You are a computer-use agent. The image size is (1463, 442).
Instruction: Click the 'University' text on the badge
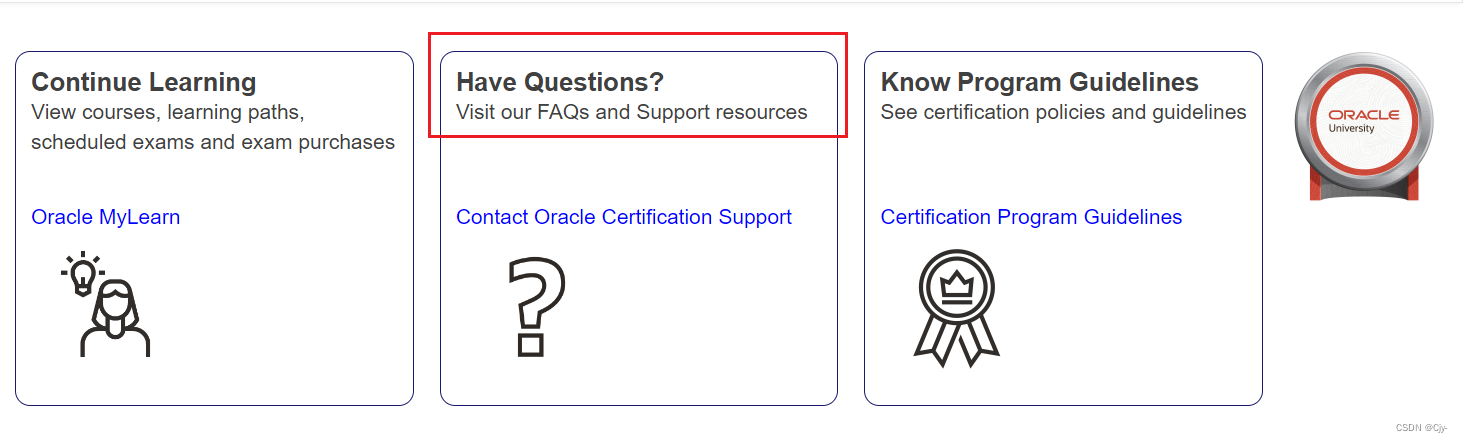(x=1352, y=129)
